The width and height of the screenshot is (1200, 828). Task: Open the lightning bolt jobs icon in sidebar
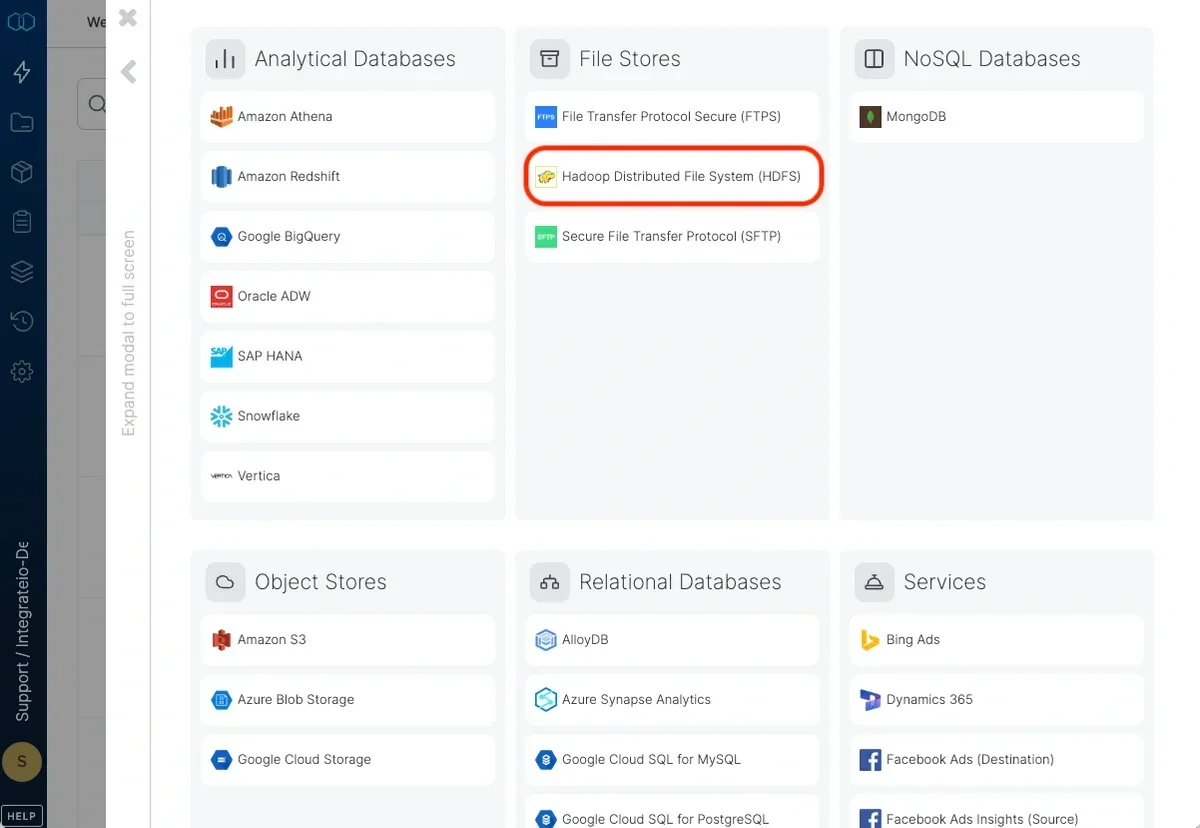(x=22, y=71)
